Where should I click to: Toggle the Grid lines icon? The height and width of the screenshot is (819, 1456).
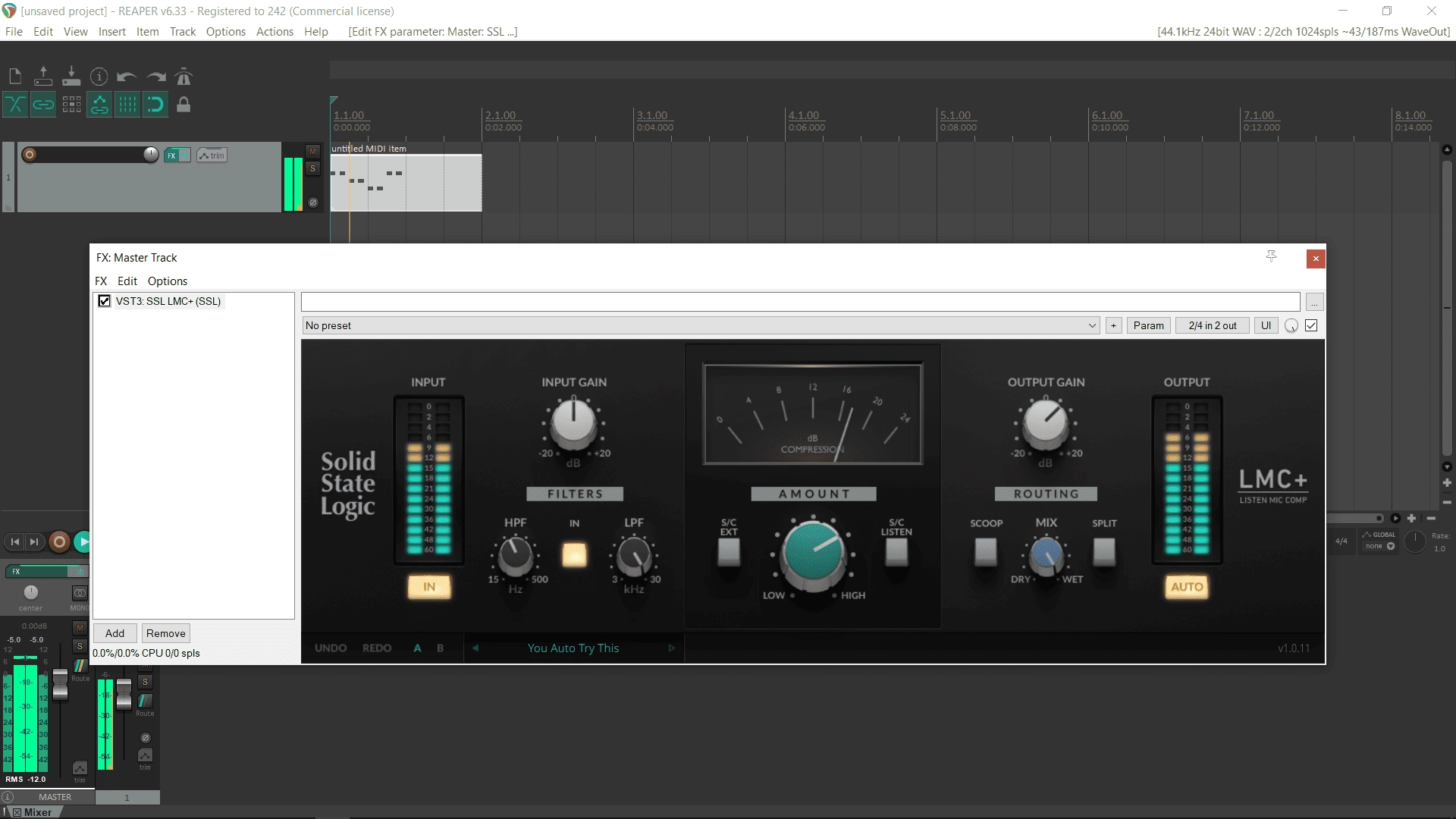pyautogui.click(x=127, y=105)
